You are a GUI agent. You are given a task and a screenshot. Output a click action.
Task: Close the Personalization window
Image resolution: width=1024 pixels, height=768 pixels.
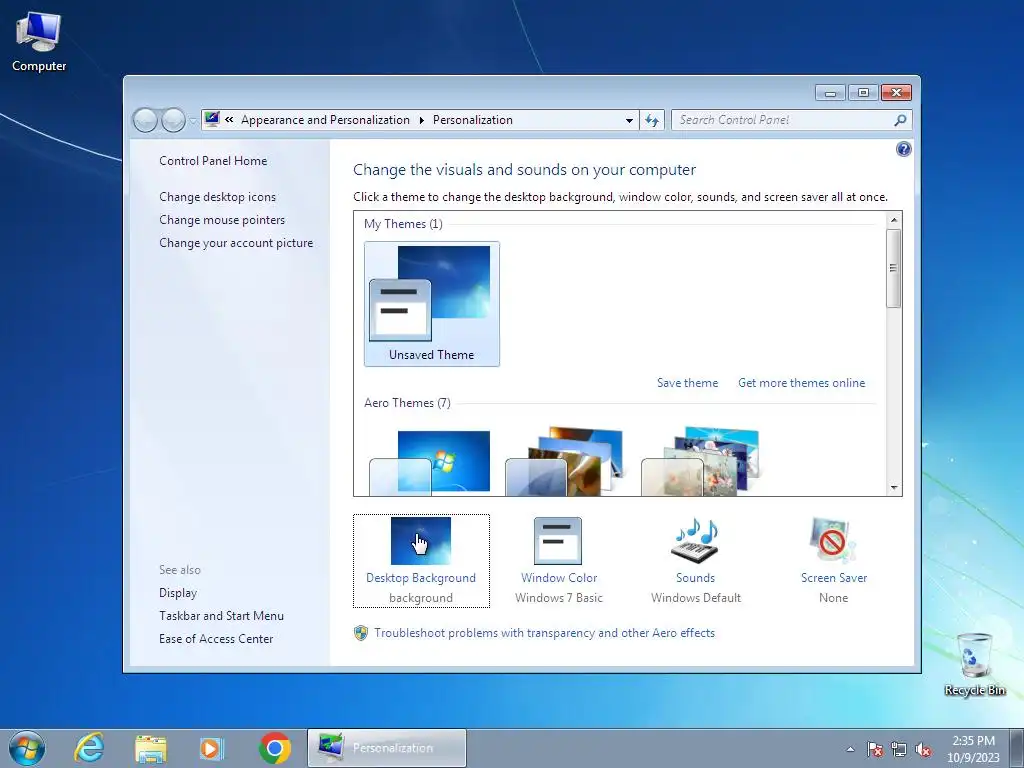click(x=896, y=93)
